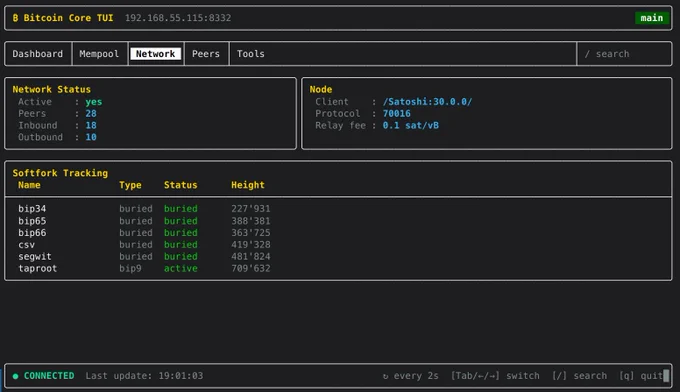Click the Inbound count 18
680x392 pixels.
(91, 125)
